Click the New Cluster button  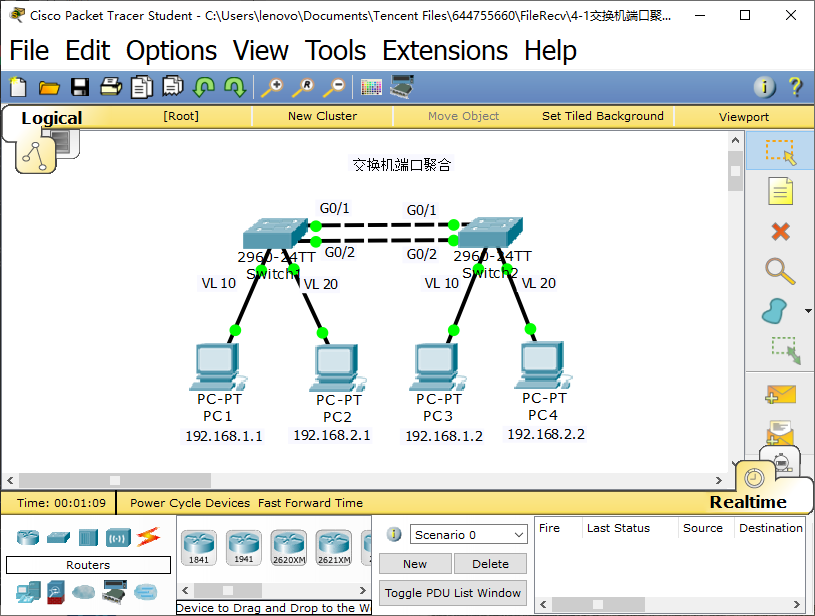click(x=322, y=116)
